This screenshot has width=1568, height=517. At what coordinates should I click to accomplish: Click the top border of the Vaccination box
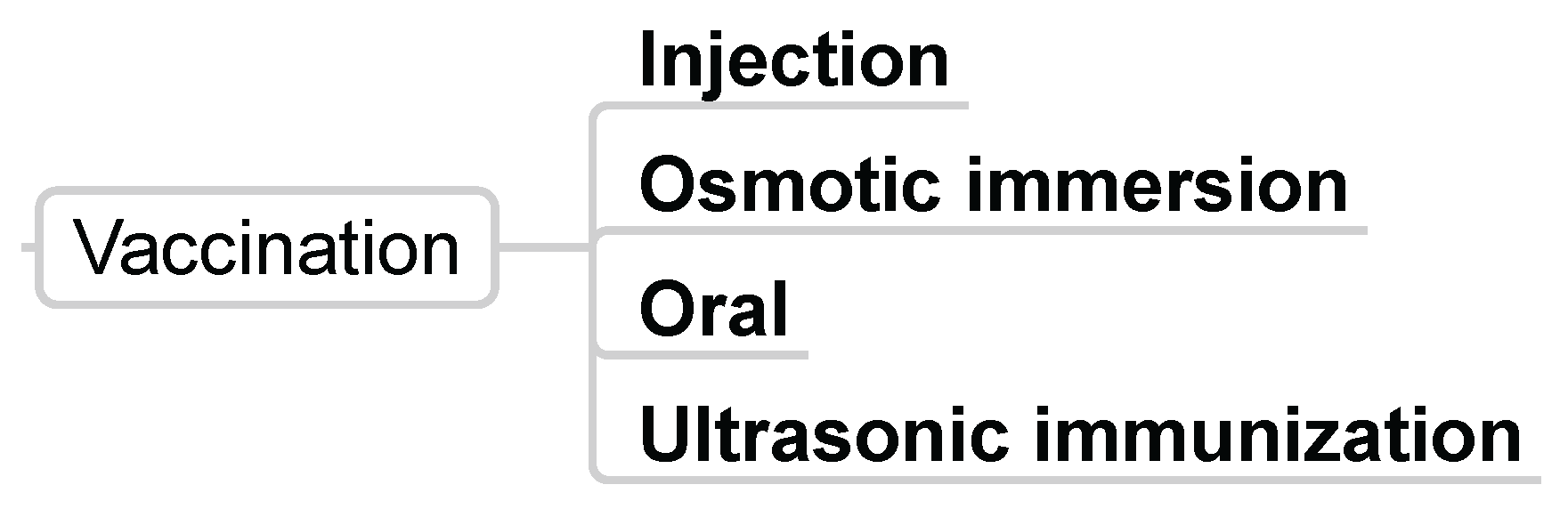266,190
